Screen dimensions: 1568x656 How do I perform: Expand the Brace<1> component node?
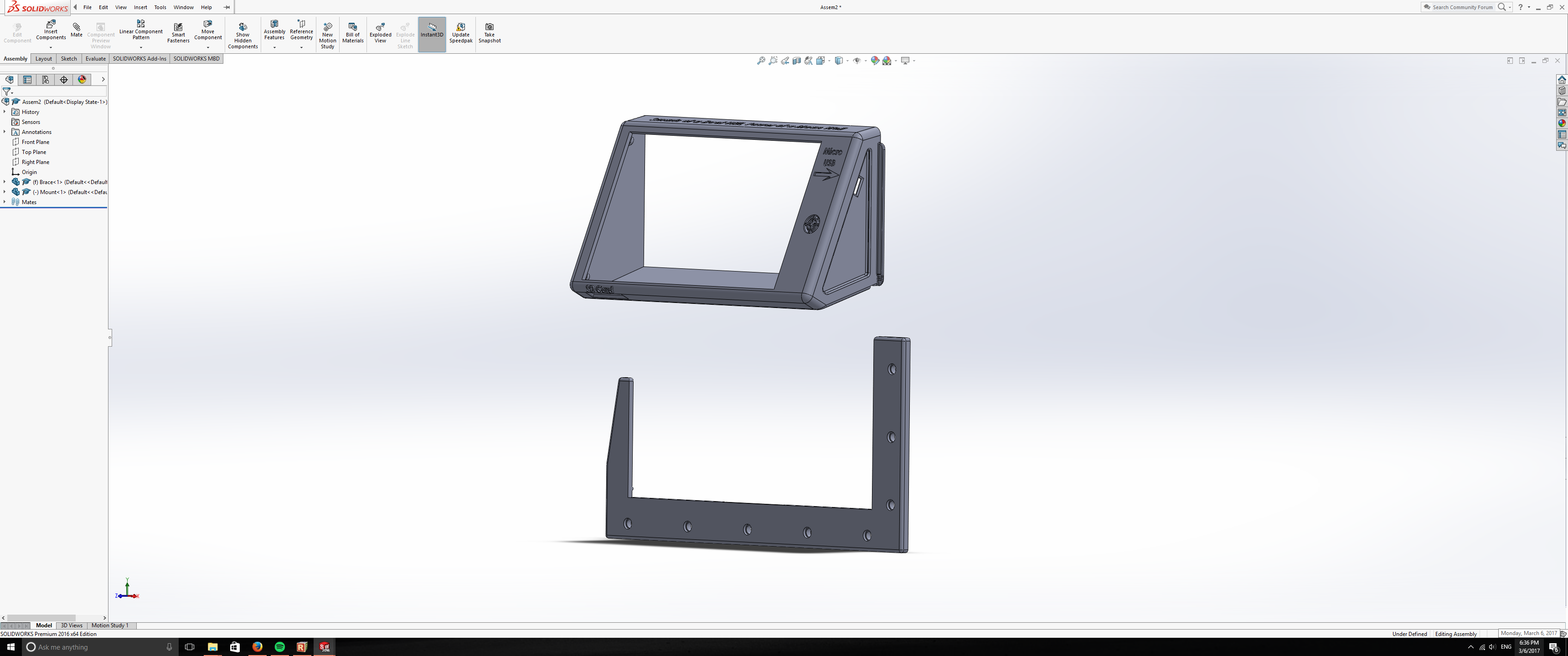click(x=4, y=182)
